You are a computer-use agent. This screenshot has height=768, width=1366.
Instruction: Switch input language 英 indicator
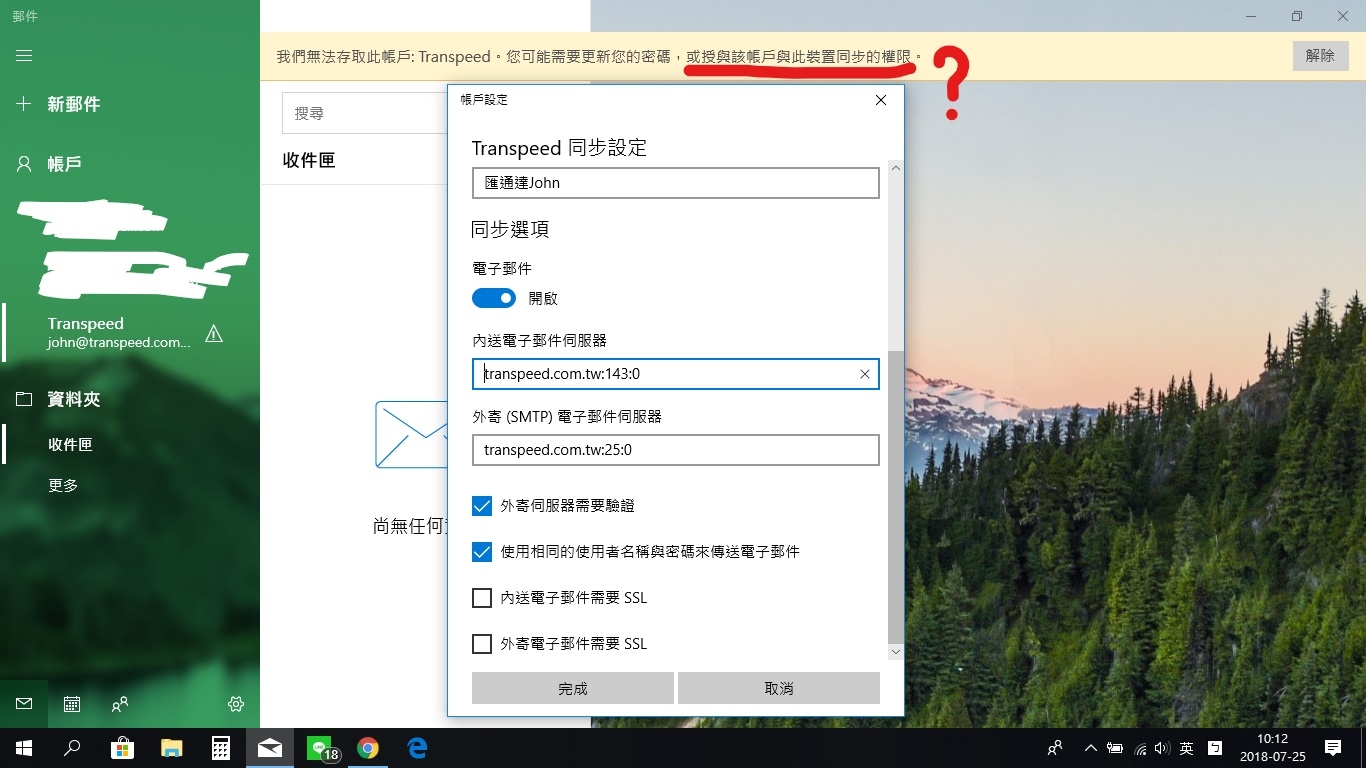coord(1186,748)
